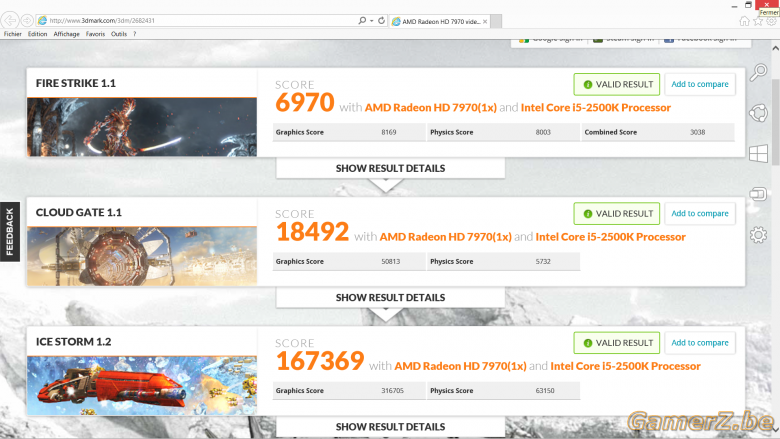Click the Windows Start charm
The height and width of the screenshot is (439, 780).
759,154
